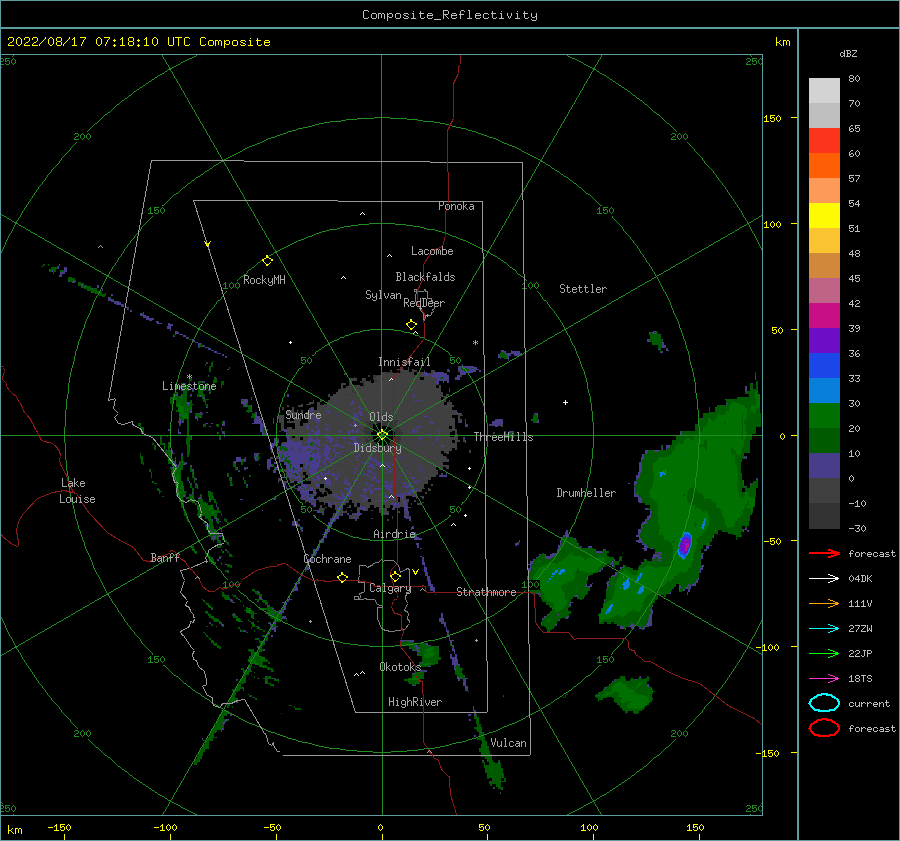Screen dimensions: 900x841
Task: Click the red 65 dBZ legend swatch
Action: pyautogui.click(x=824, y=140)
